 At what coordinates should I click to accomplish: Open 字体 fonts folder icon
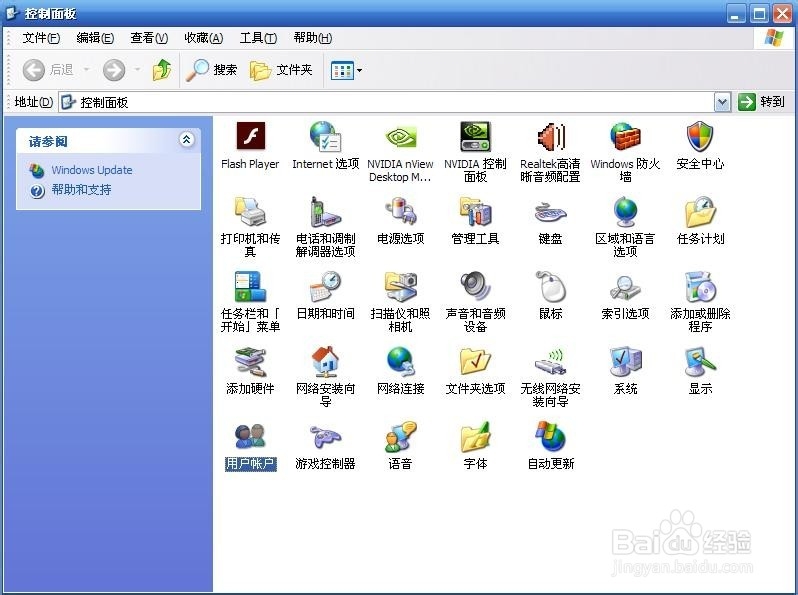[x=475, y=437]
